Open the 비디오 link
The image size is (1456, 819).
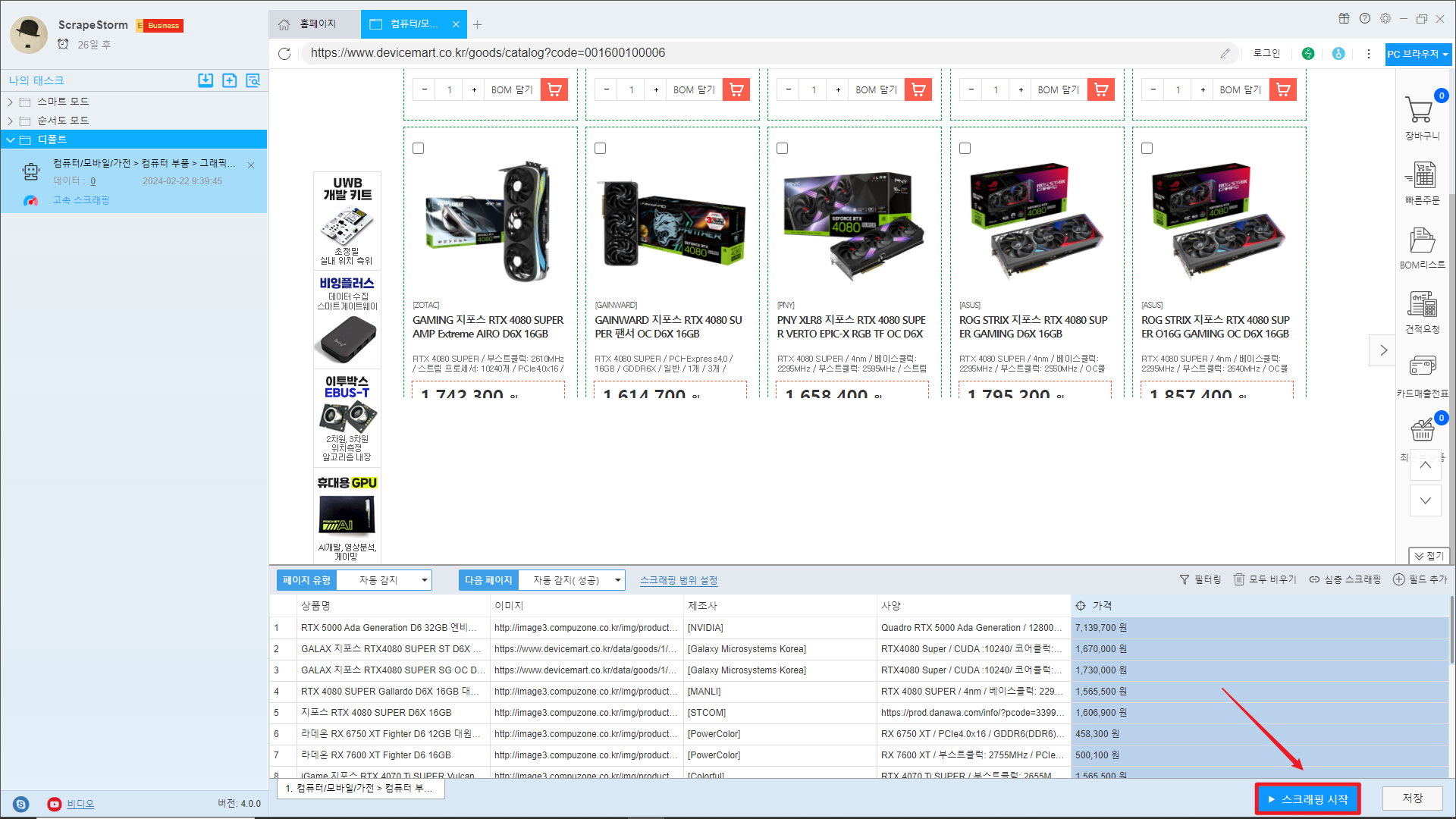pos(80,804)
